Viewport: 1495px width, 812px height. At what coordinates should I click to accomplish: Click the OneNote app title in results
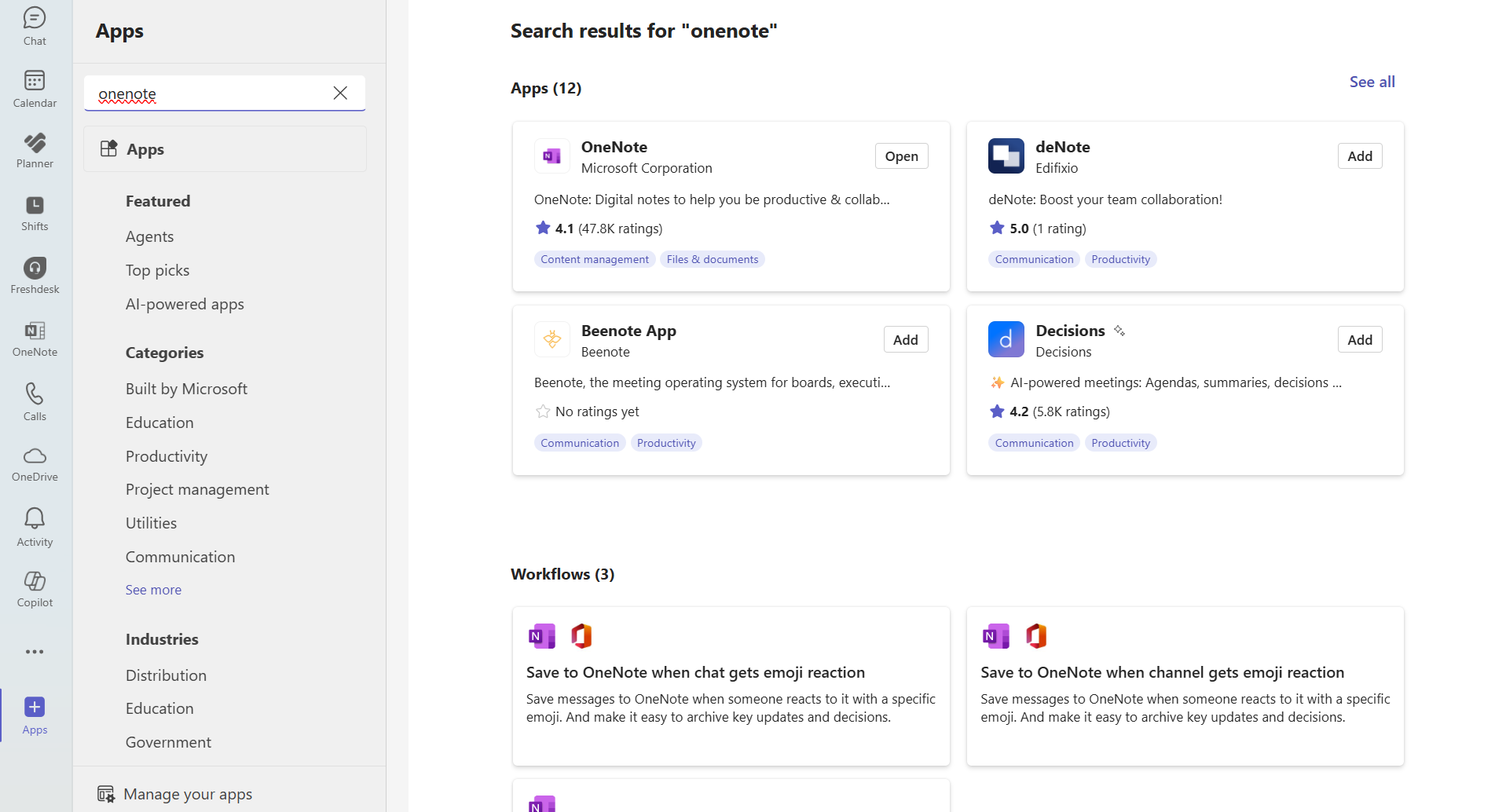pyautogui.click(x=614, y=147)
